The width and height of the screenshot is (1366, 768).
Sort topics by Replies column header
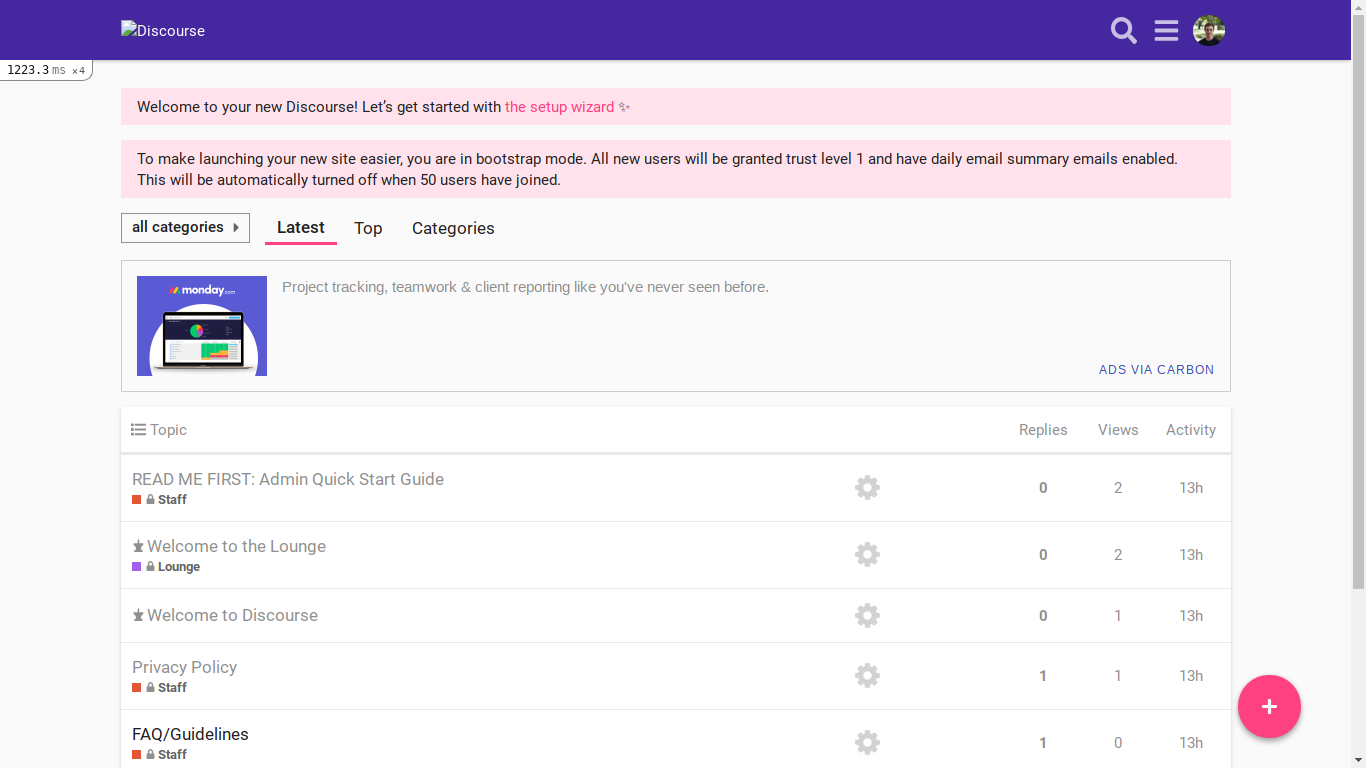1043,430
